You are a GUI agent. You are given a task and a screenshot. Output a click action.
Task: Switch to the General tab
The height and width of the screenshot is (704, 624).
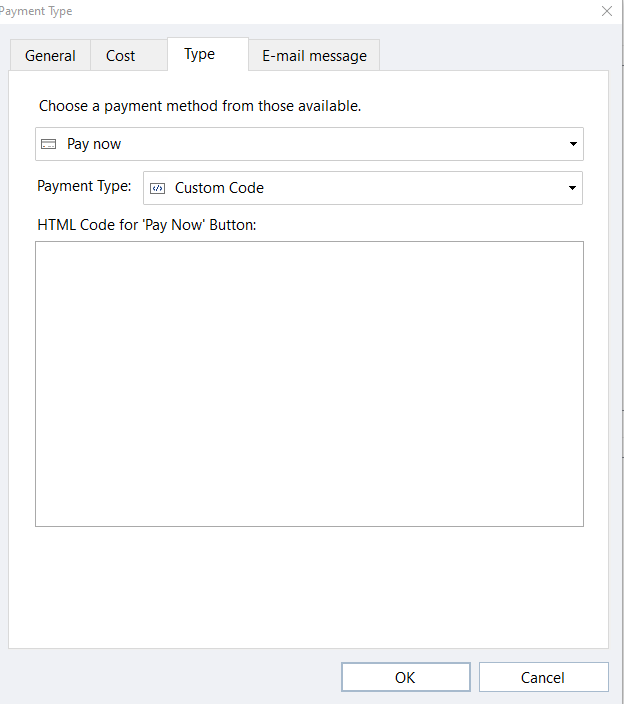[x=50, y=56]
